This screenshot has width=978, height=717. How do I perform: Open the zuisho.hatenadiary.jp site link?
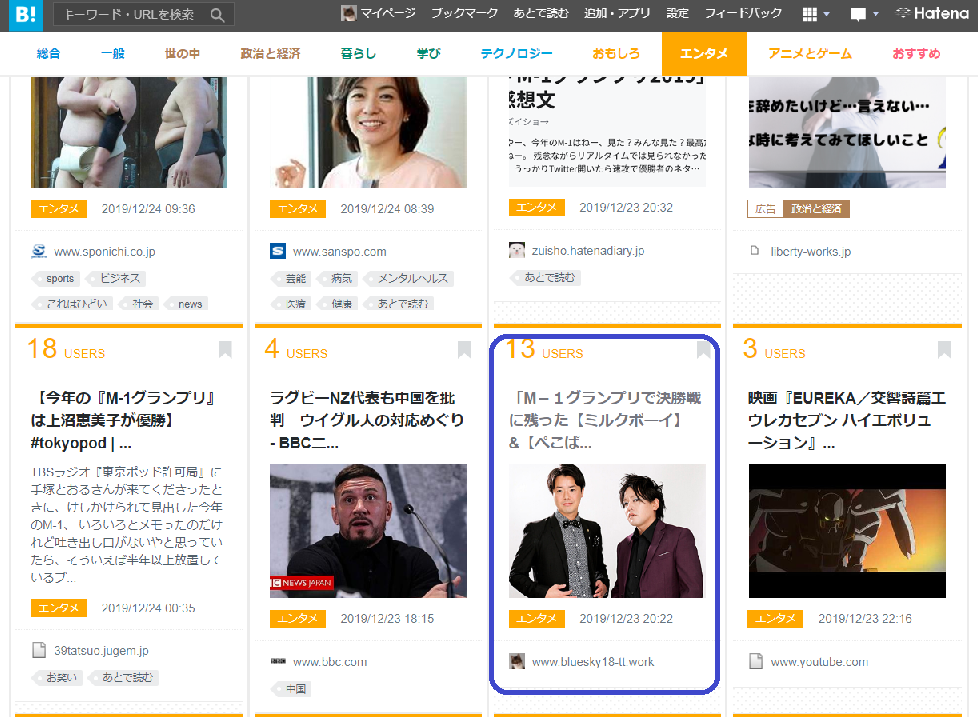click(588, 251)
